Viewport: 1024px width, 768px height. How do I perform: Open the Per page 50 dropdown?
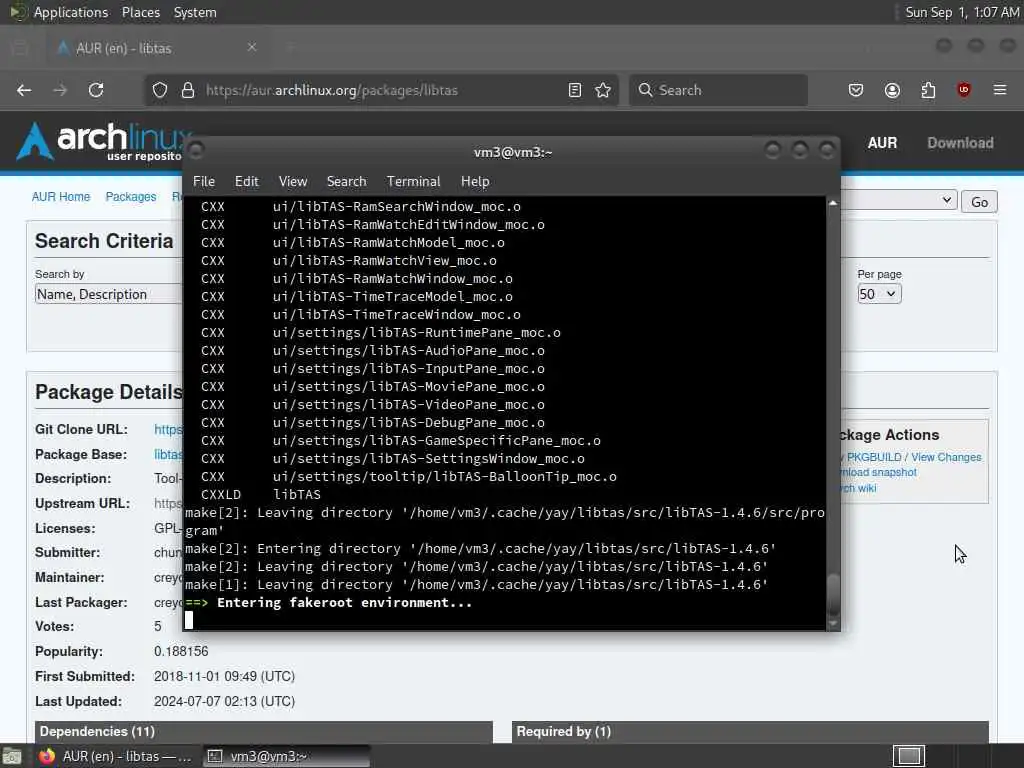point(879,294)
